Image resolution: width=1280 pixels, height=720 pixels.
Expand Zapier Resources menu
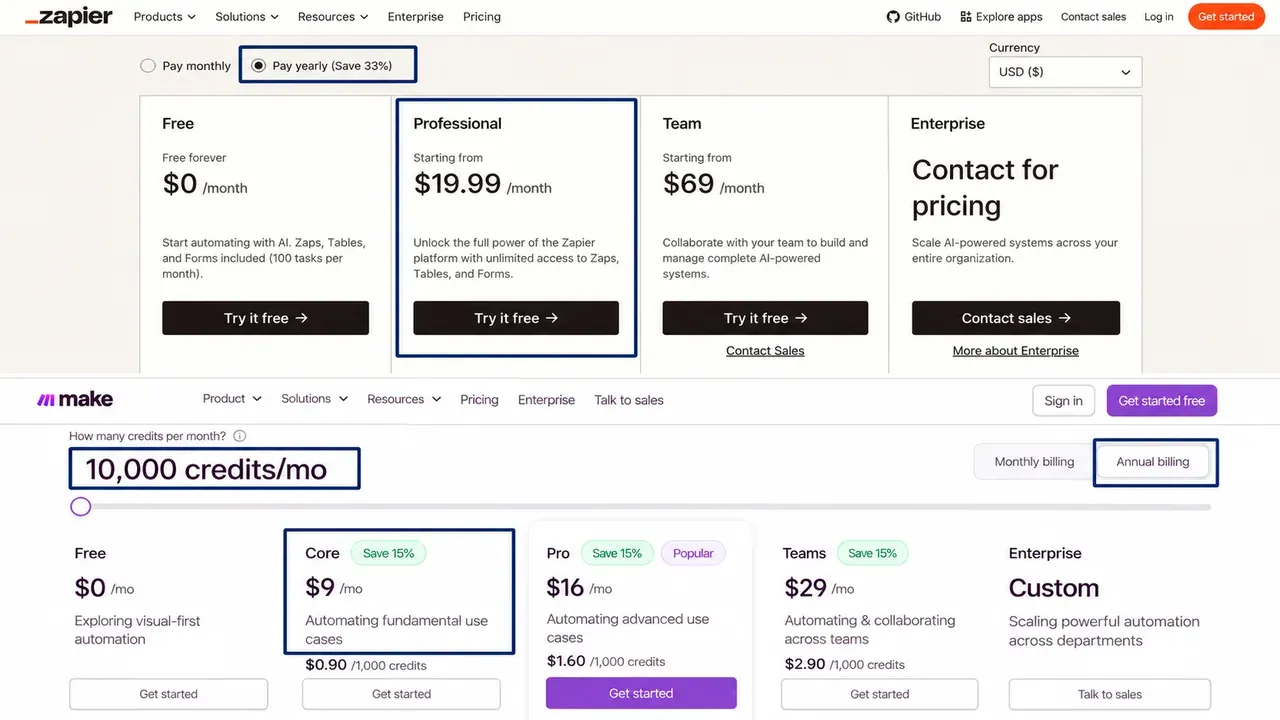[x=333, y=17]
